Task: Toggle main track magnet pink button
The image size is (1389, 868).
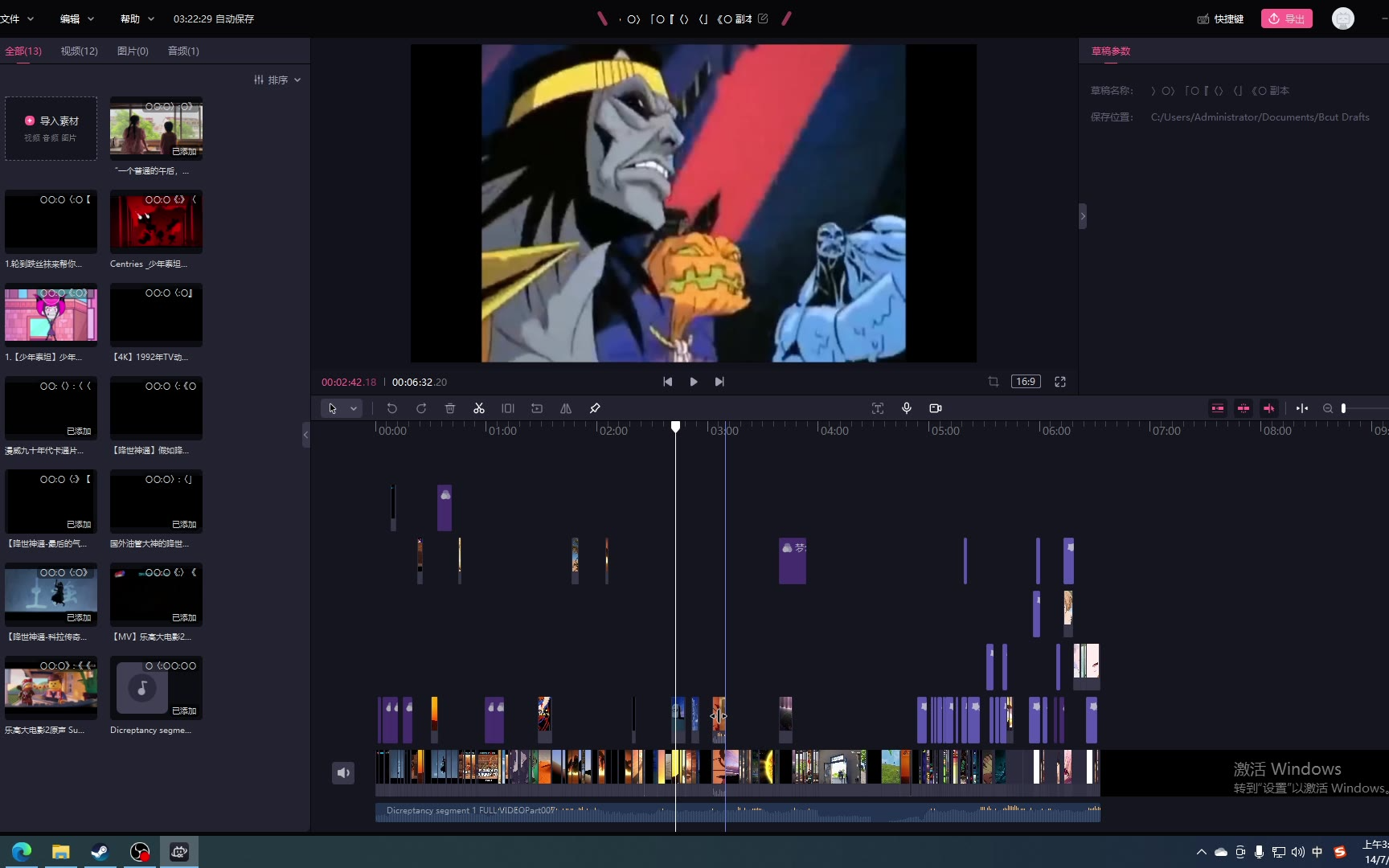Action: coord(1218,408)
